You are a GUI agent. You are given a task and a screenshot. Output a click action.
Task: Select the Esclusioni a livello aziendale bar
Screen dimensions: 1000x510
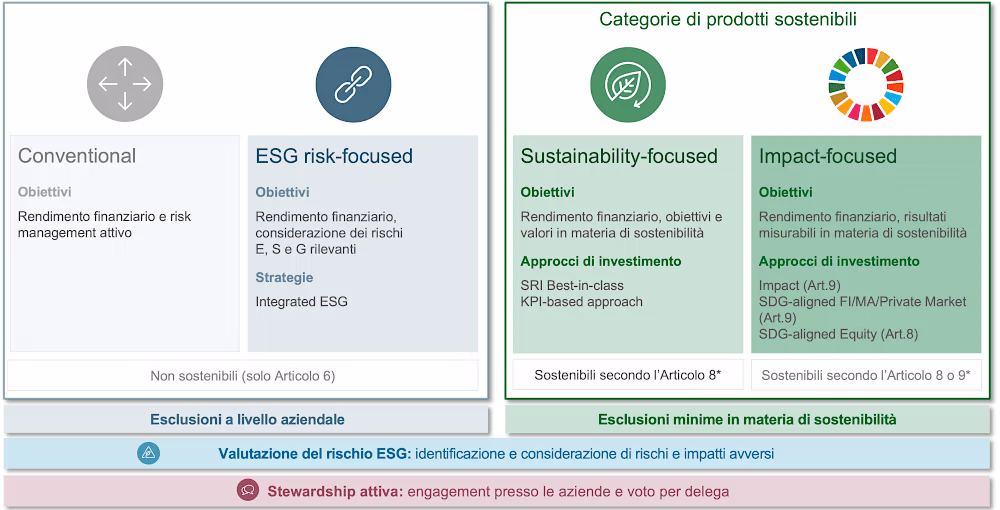pos(247,419)
